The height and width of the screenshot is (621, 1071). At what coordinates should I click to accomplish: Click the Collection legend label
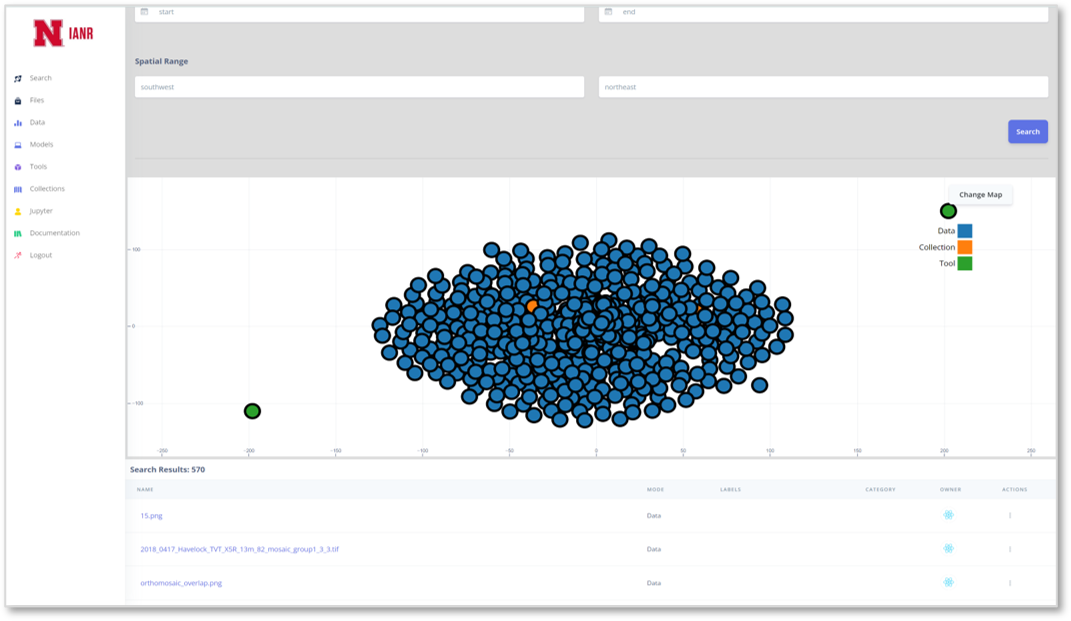coord(936,247)
